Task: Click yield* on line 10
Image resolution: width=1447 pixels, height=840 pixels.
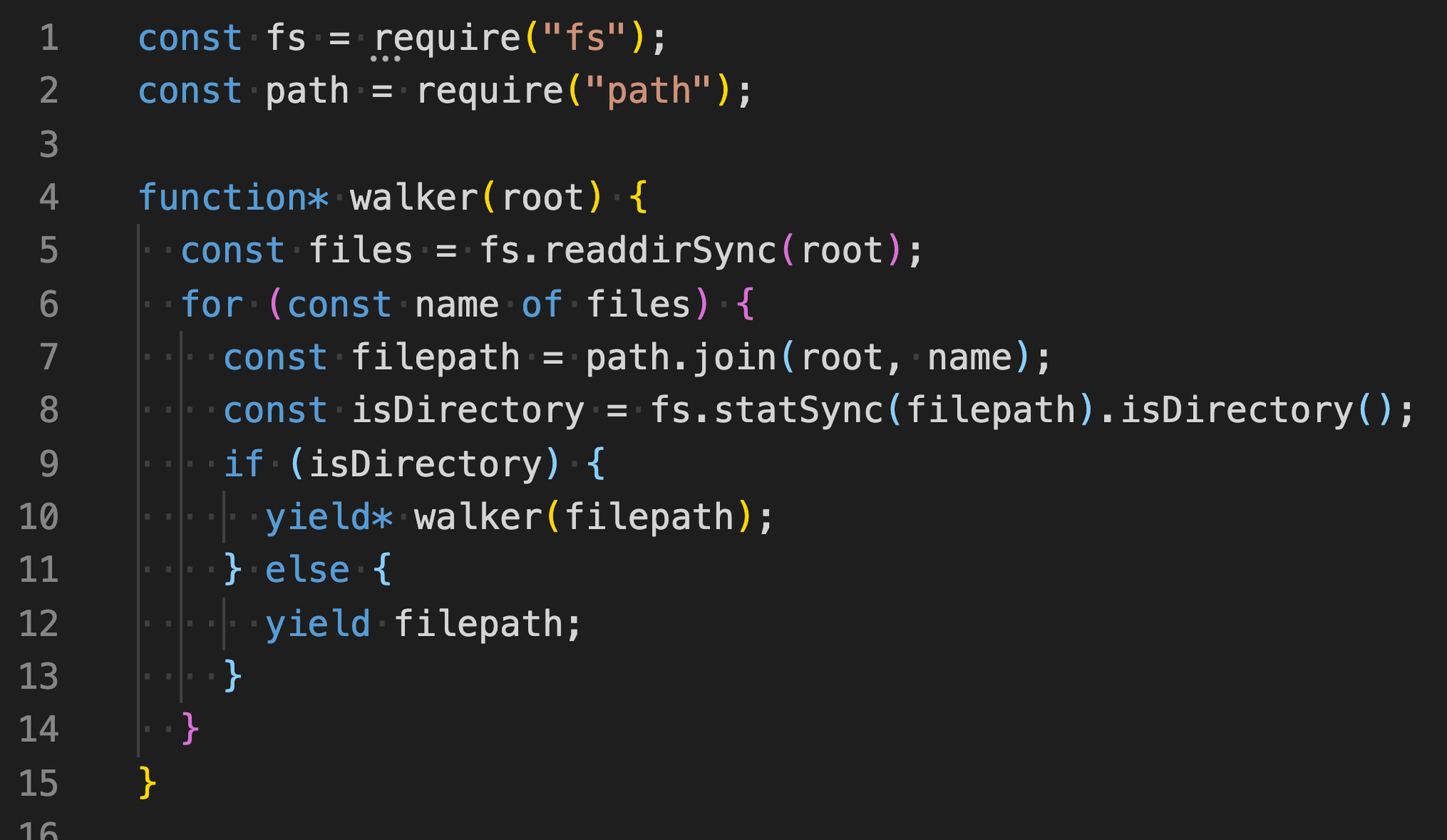Action: point(329,517)
